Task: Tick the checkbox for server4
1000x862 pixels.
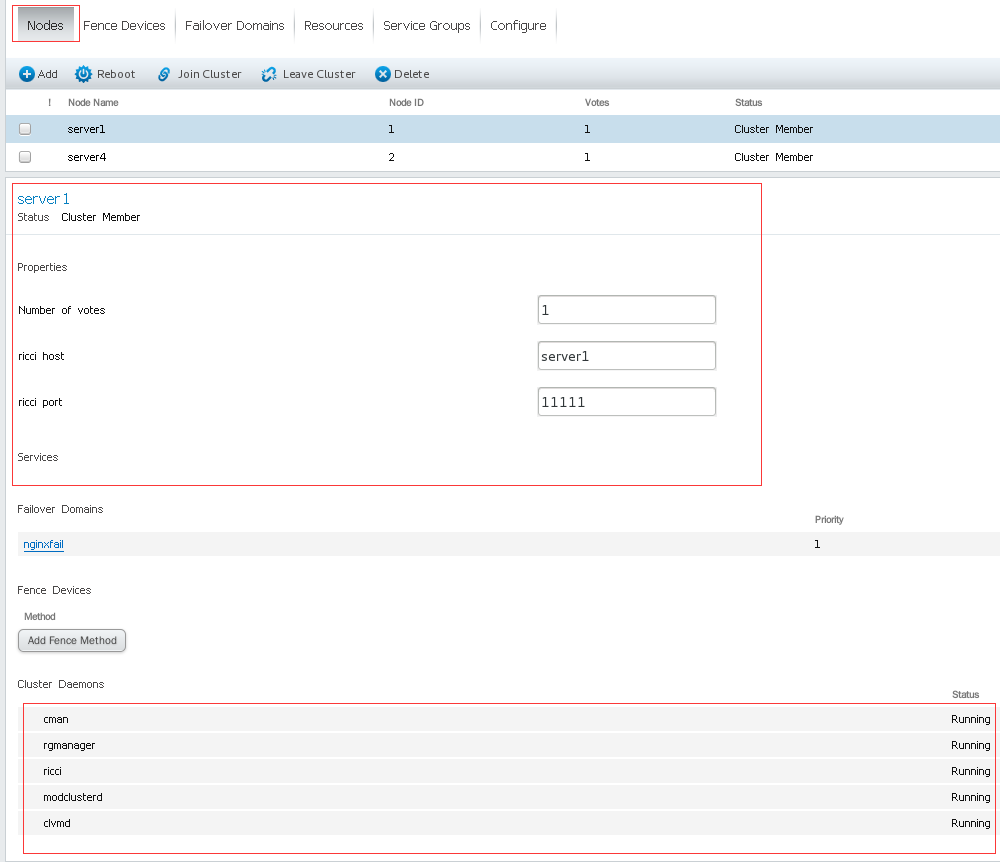Action: pyautogui.click(x=25, y=157)
